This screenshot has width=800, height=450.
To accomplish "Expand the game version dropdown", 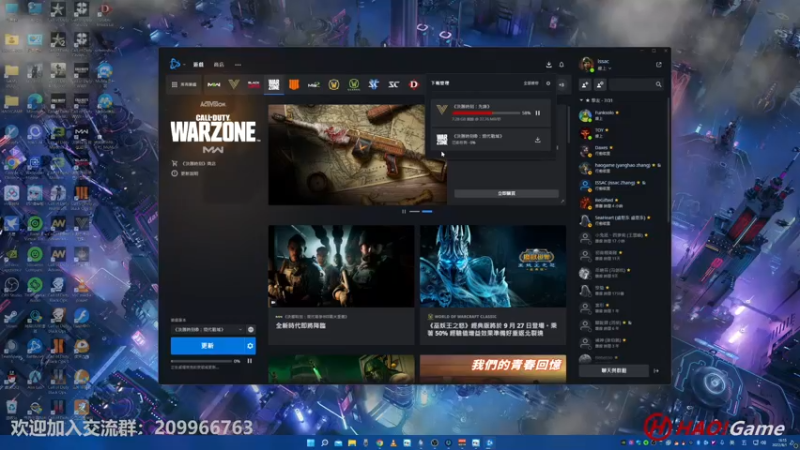I will pos(207,330).
